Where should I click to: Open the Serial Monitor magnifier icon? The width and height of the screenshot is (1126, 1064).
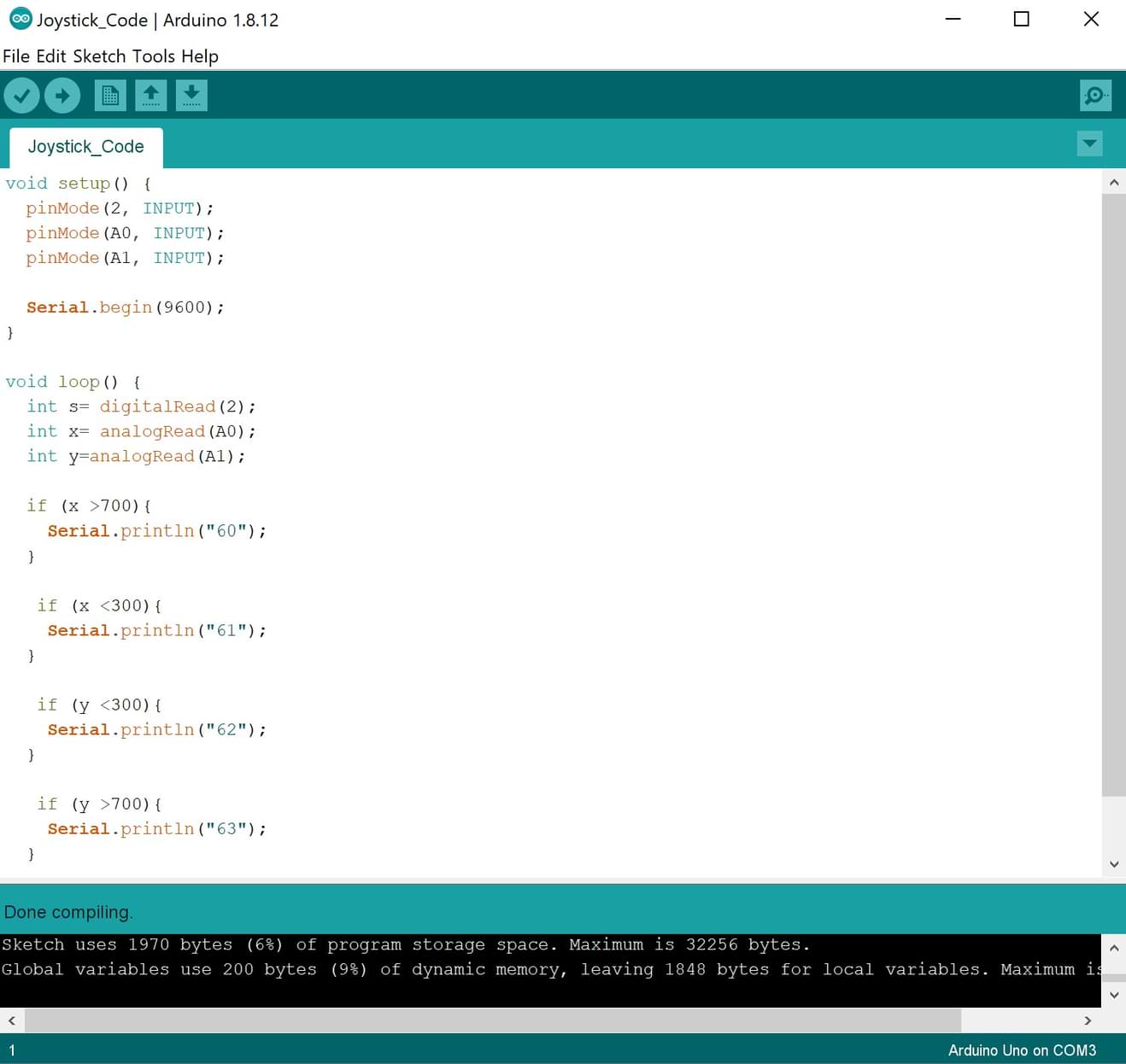1095,96
